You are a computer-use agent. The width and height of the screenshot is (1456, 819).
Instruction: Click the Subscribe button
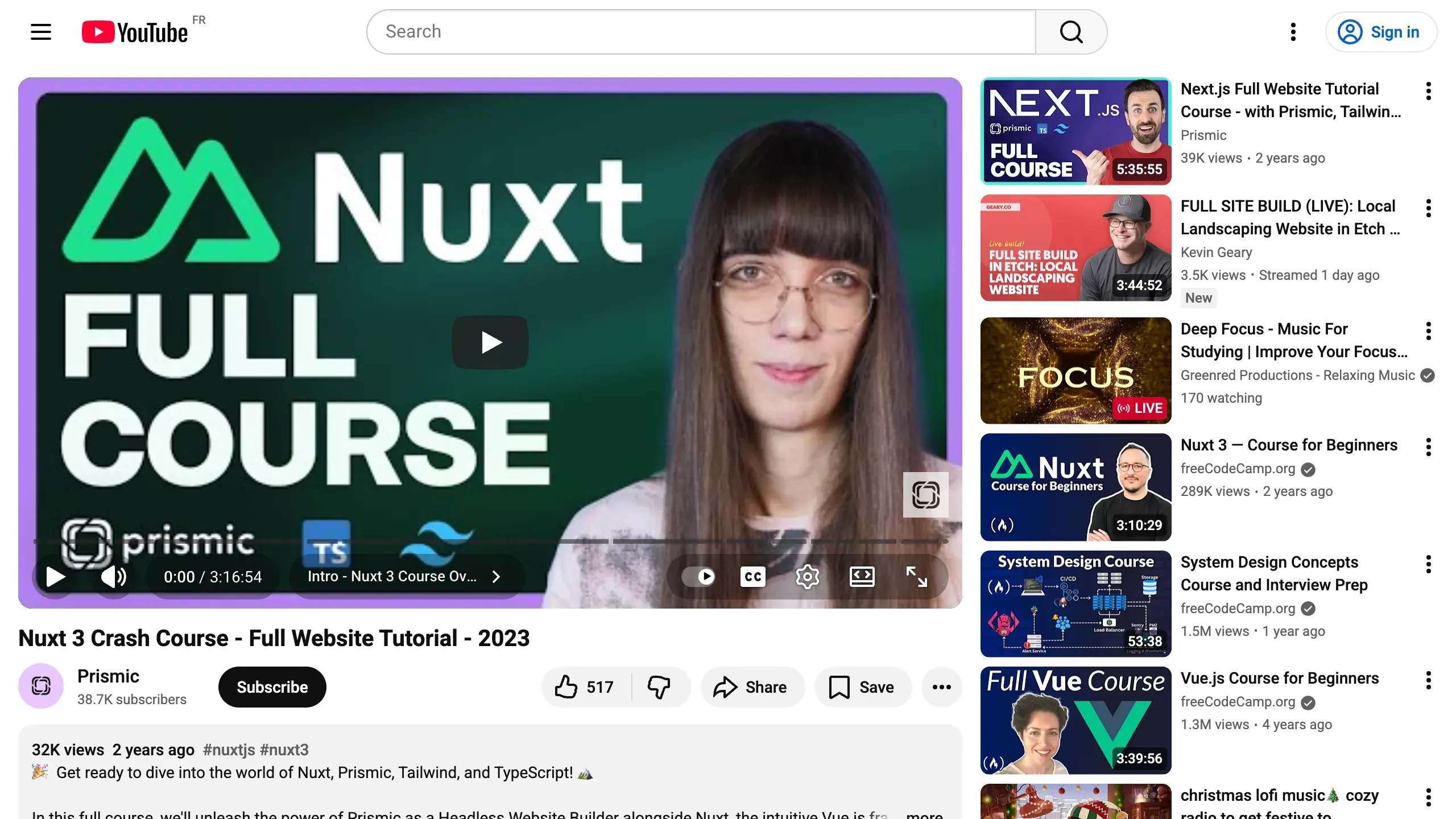click(272, 686)
